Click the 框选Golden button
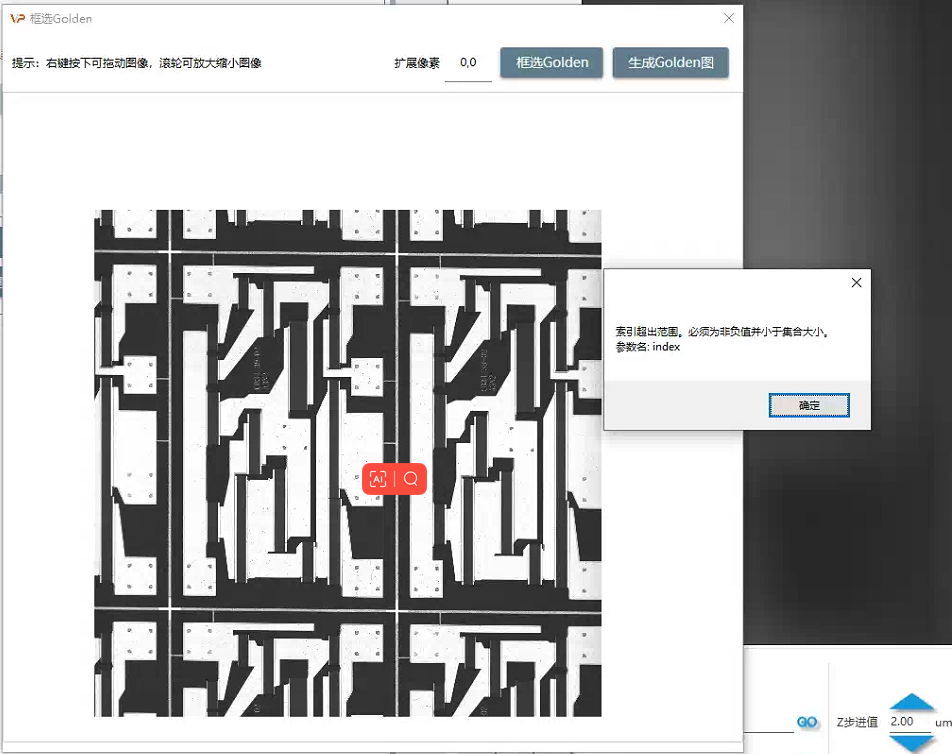This screenshot has height=754, width=952. (x=551, y=63)
